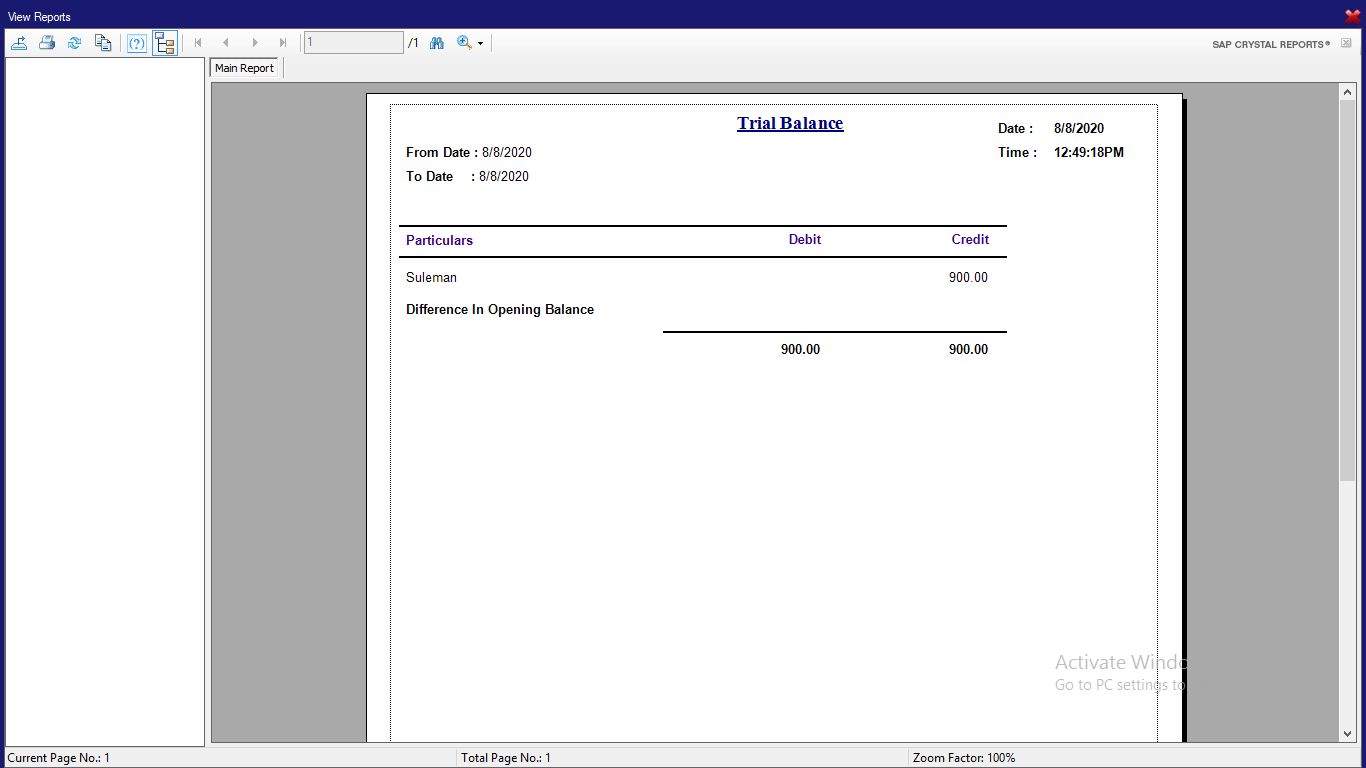Click the zoom magnifier icon

point(464,43)
